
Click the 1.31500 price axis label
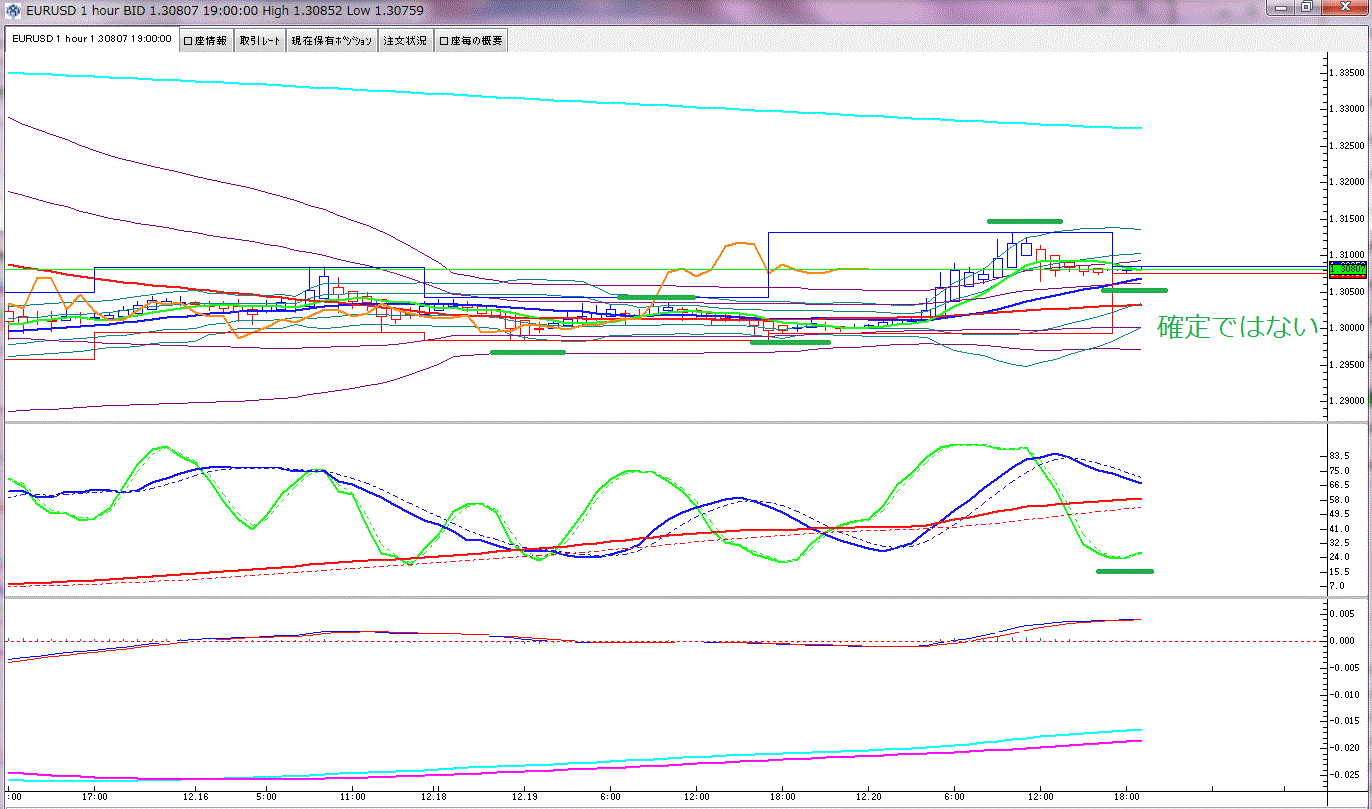point(1346,218)
